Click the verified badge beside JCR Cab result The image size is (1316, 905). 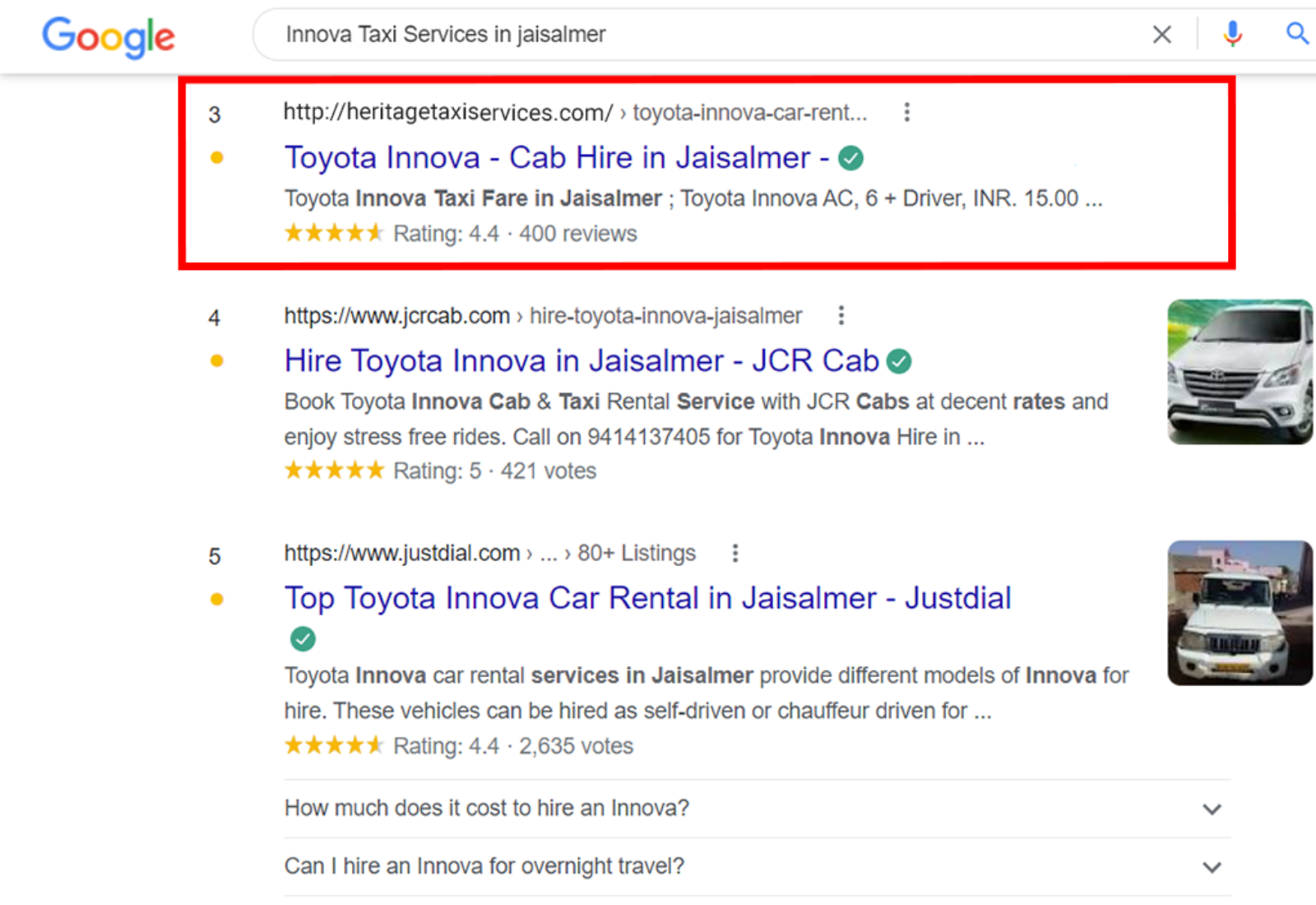pyautogui.click(x=900, y=360)
